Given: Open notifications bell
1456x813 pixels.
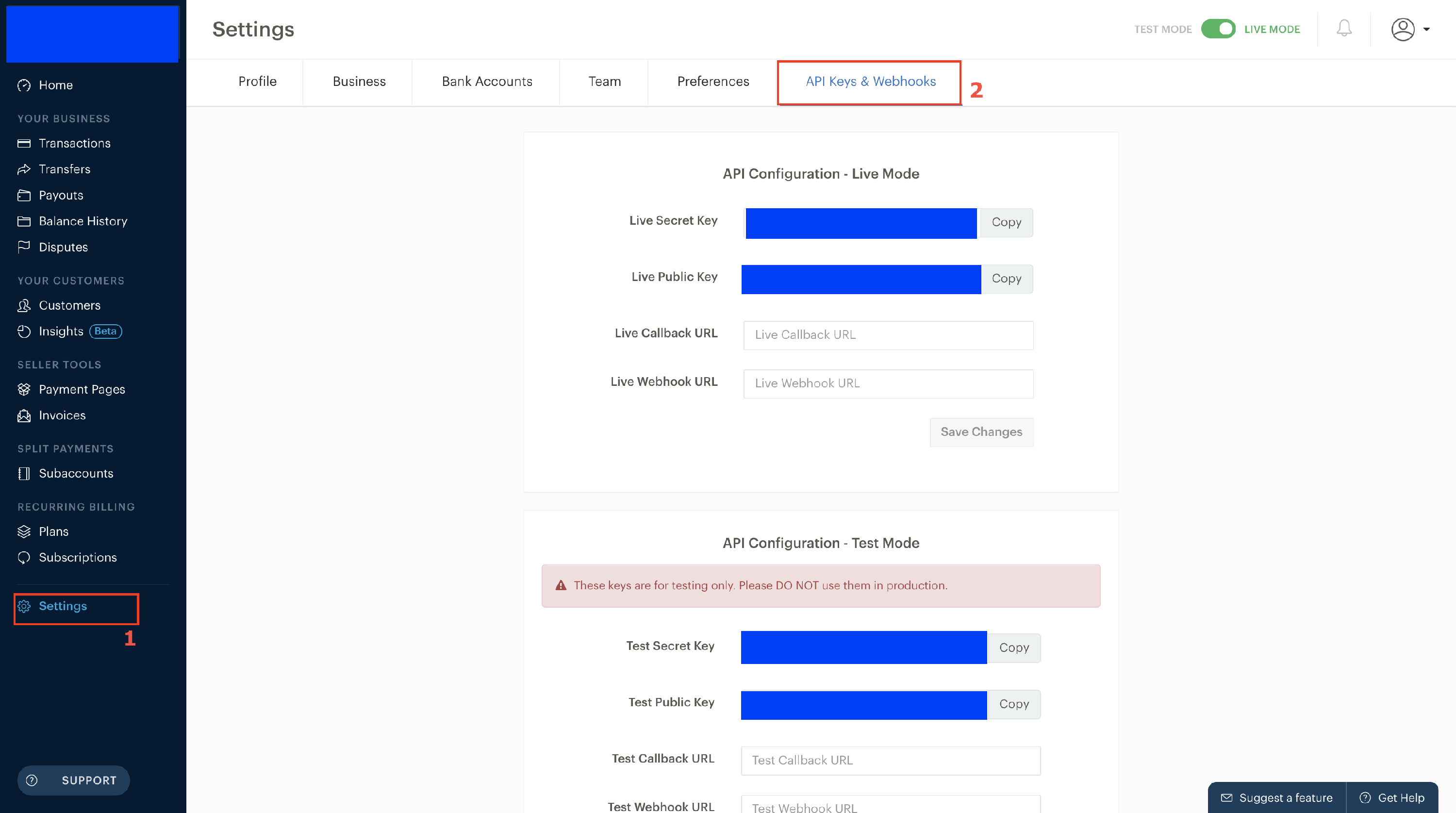Looking at the screenshot, I should 1344,28.
